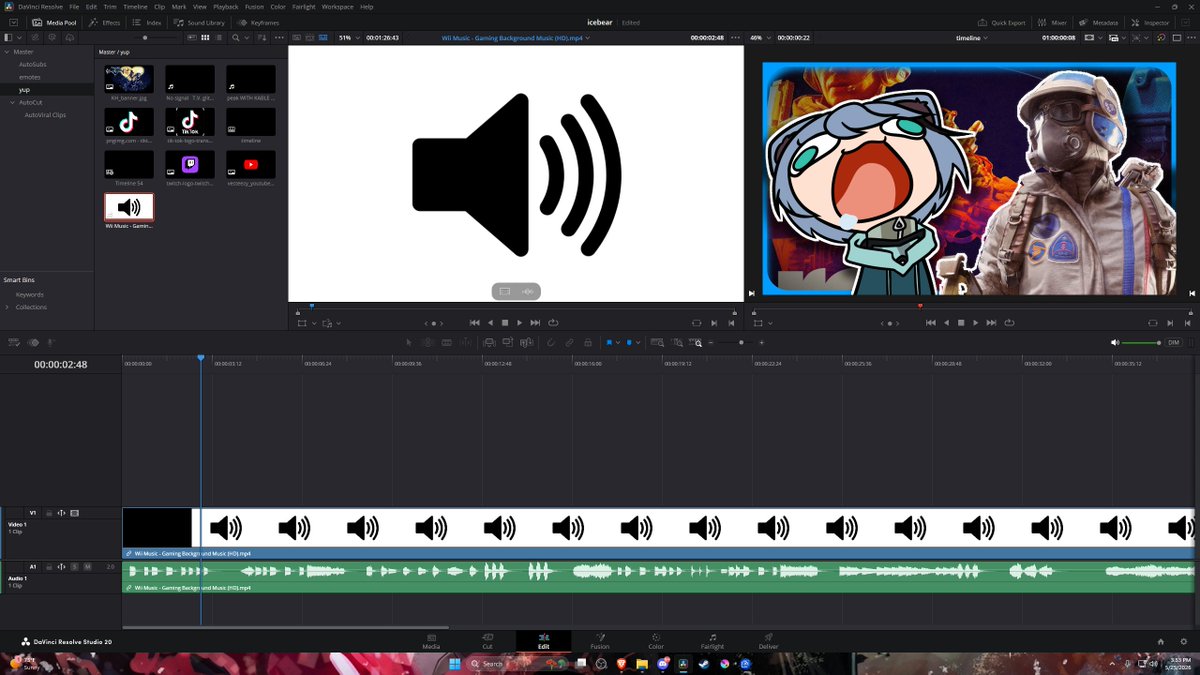1200x675 pixels.
Task: Toggle the Keyframes panel
Action: coord(259,22)
